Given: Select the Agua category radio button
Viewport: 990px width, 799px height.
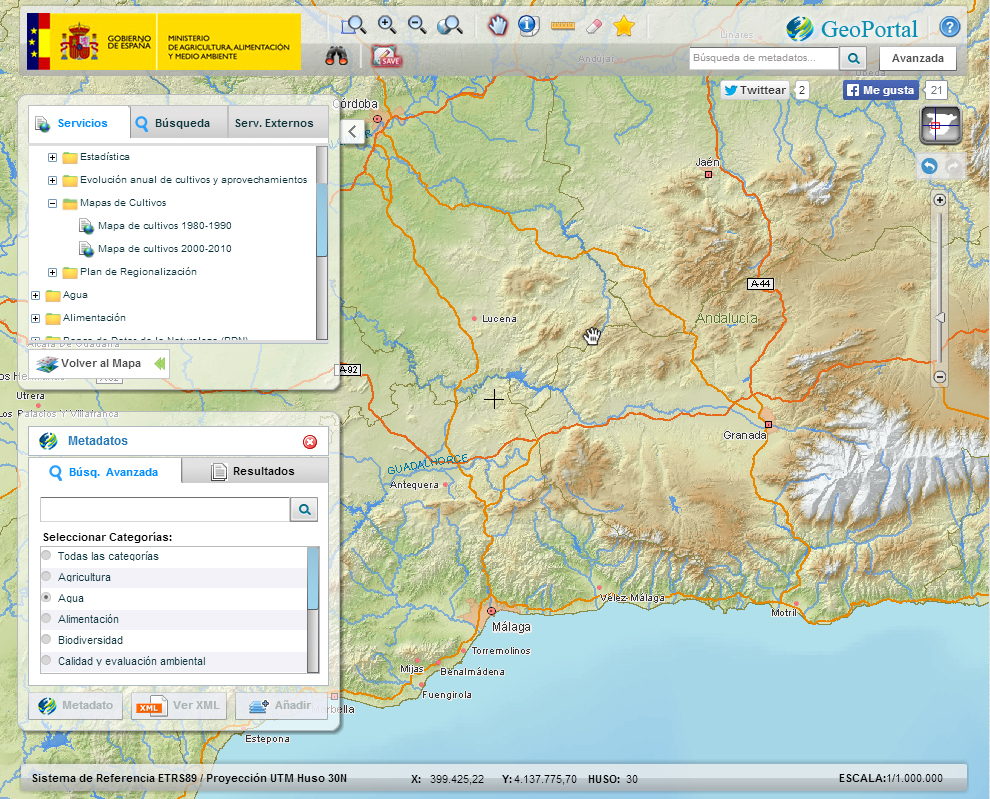Looking at the screenshot, I should coord(46,597).
